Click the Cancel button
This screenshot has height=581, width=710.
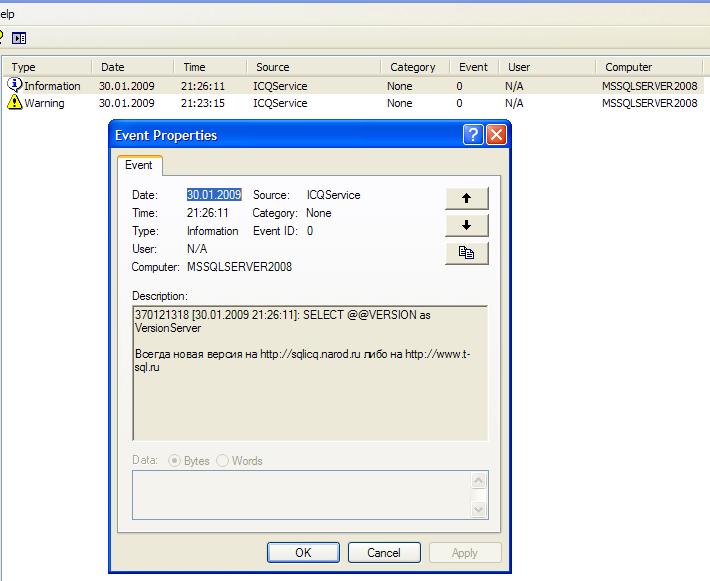[x=384, y=552]
